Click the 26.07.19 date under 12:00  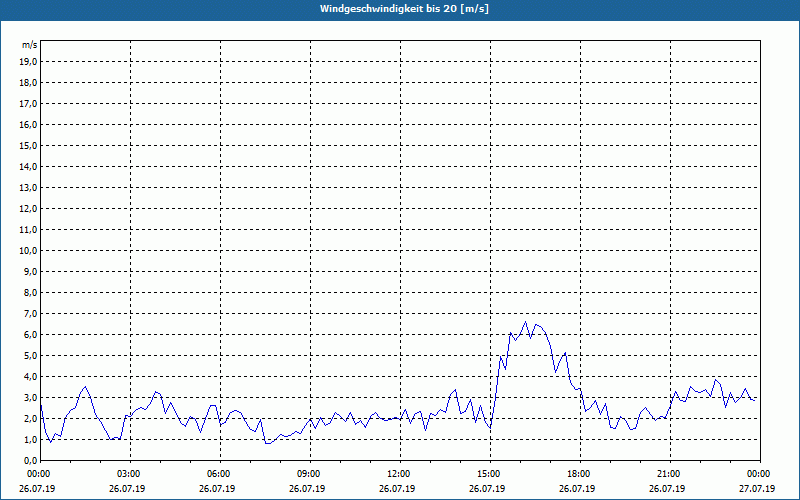click(x=397, y=489)
